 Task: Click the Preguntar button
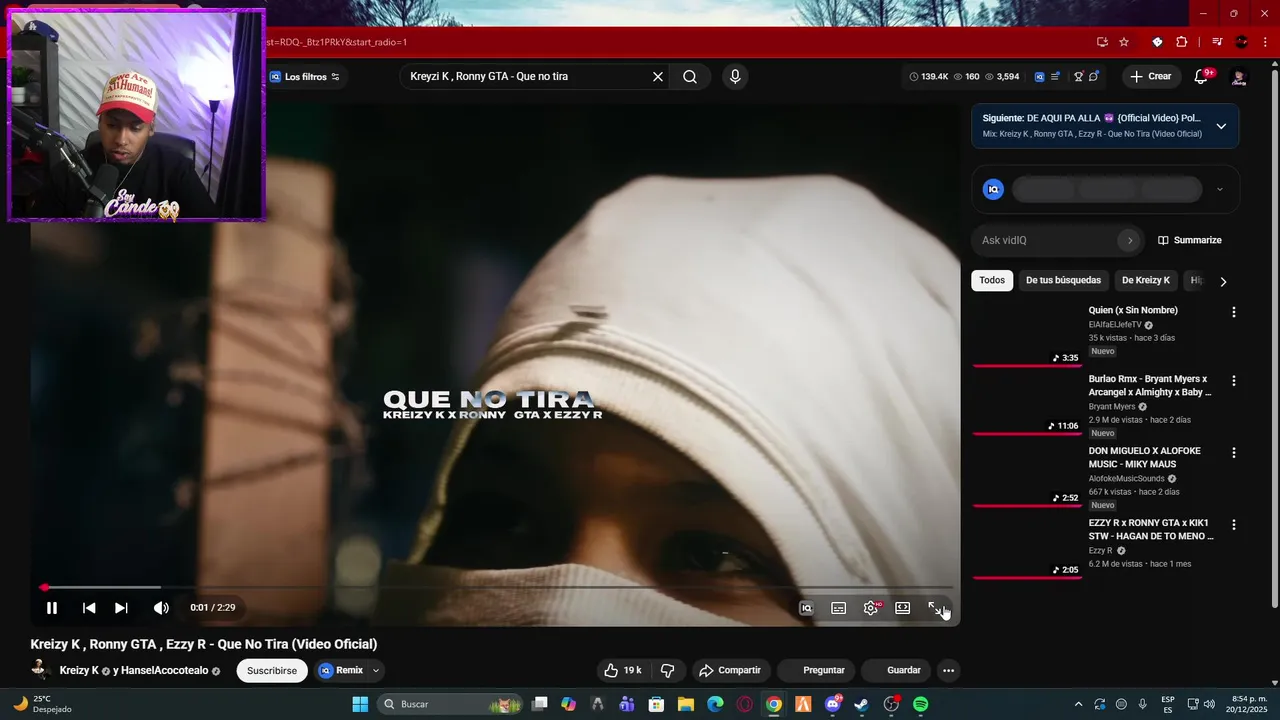click(x=816, y=670)
